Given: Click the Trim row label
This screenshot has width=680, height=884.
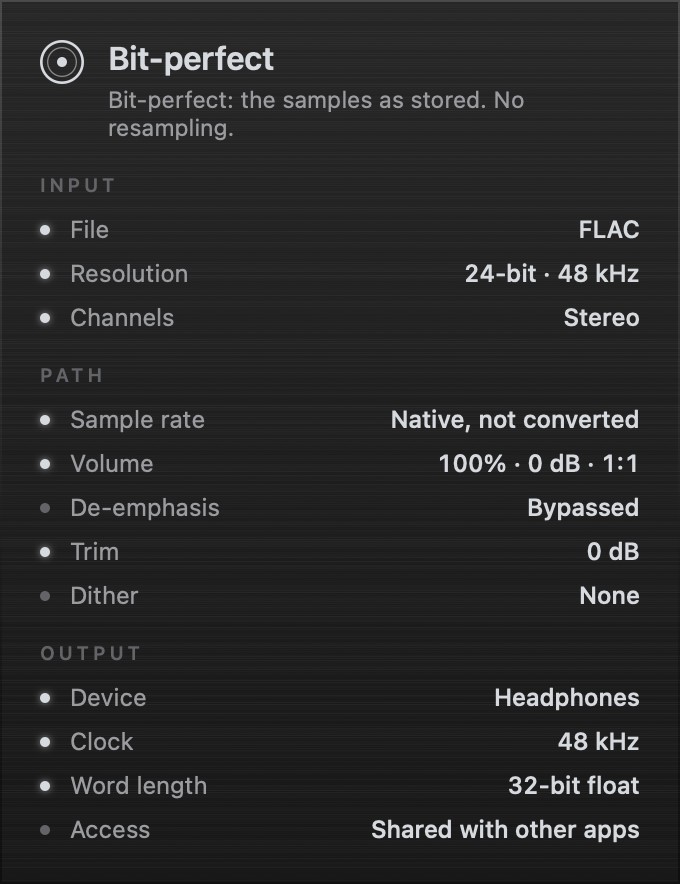Looking at the screenshot, I should point(95,552).
